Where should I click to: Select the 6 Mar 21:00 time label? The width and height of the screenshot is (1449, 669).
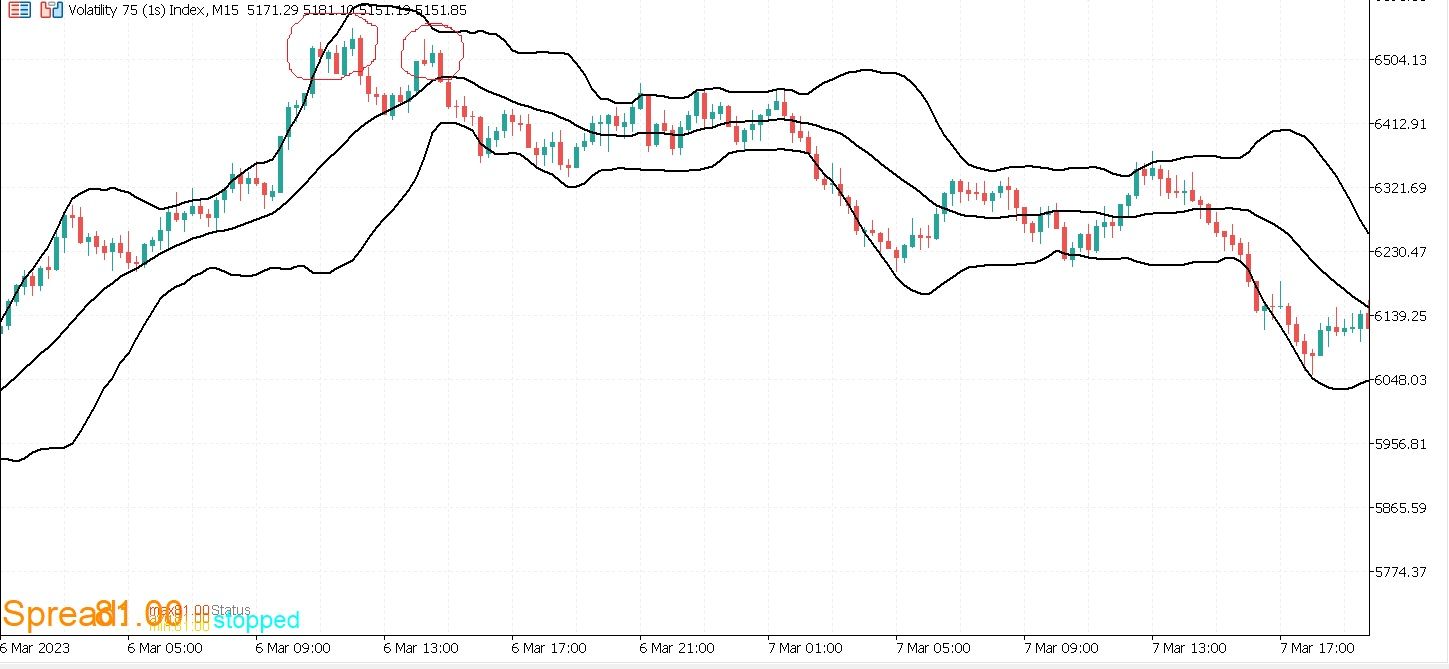click(677, 648)
